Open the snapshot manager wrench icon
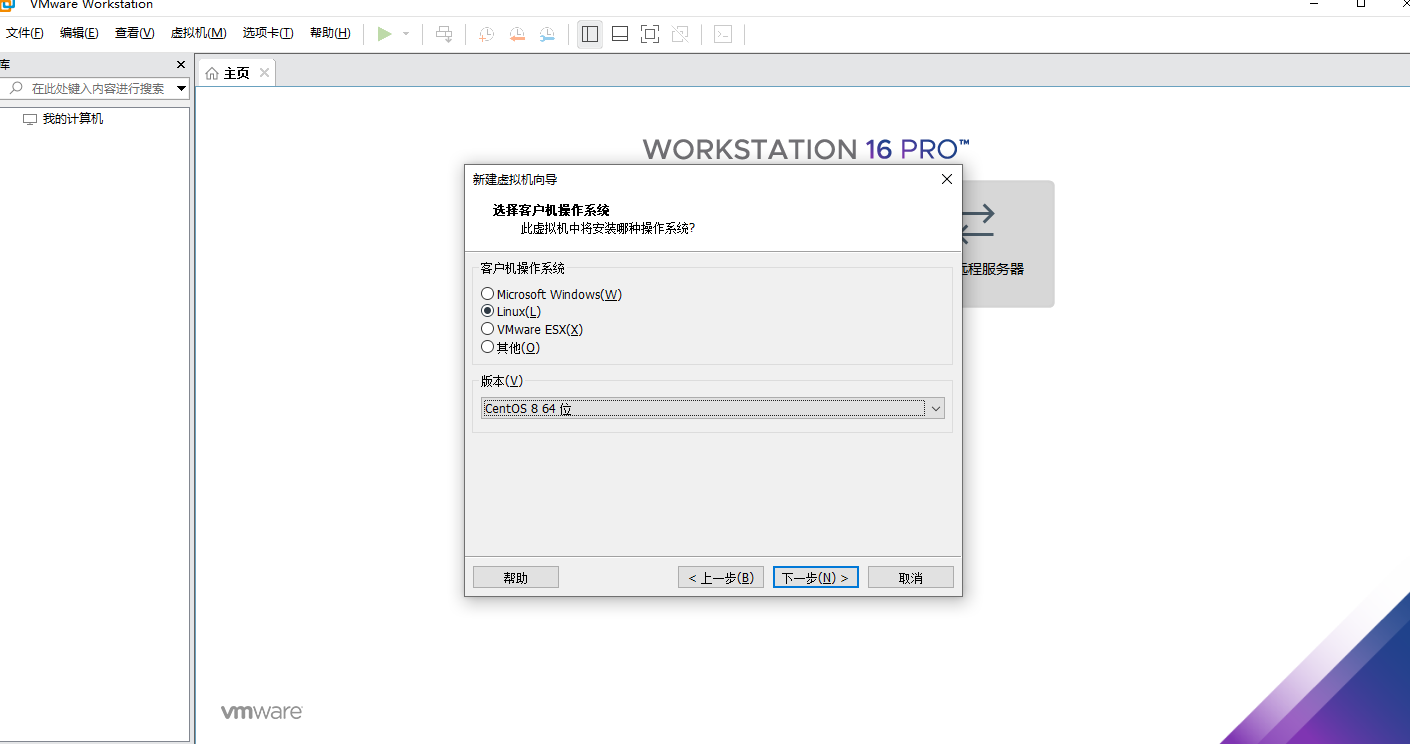This screenshot has height=744, width=1410. tap(547, 34)
